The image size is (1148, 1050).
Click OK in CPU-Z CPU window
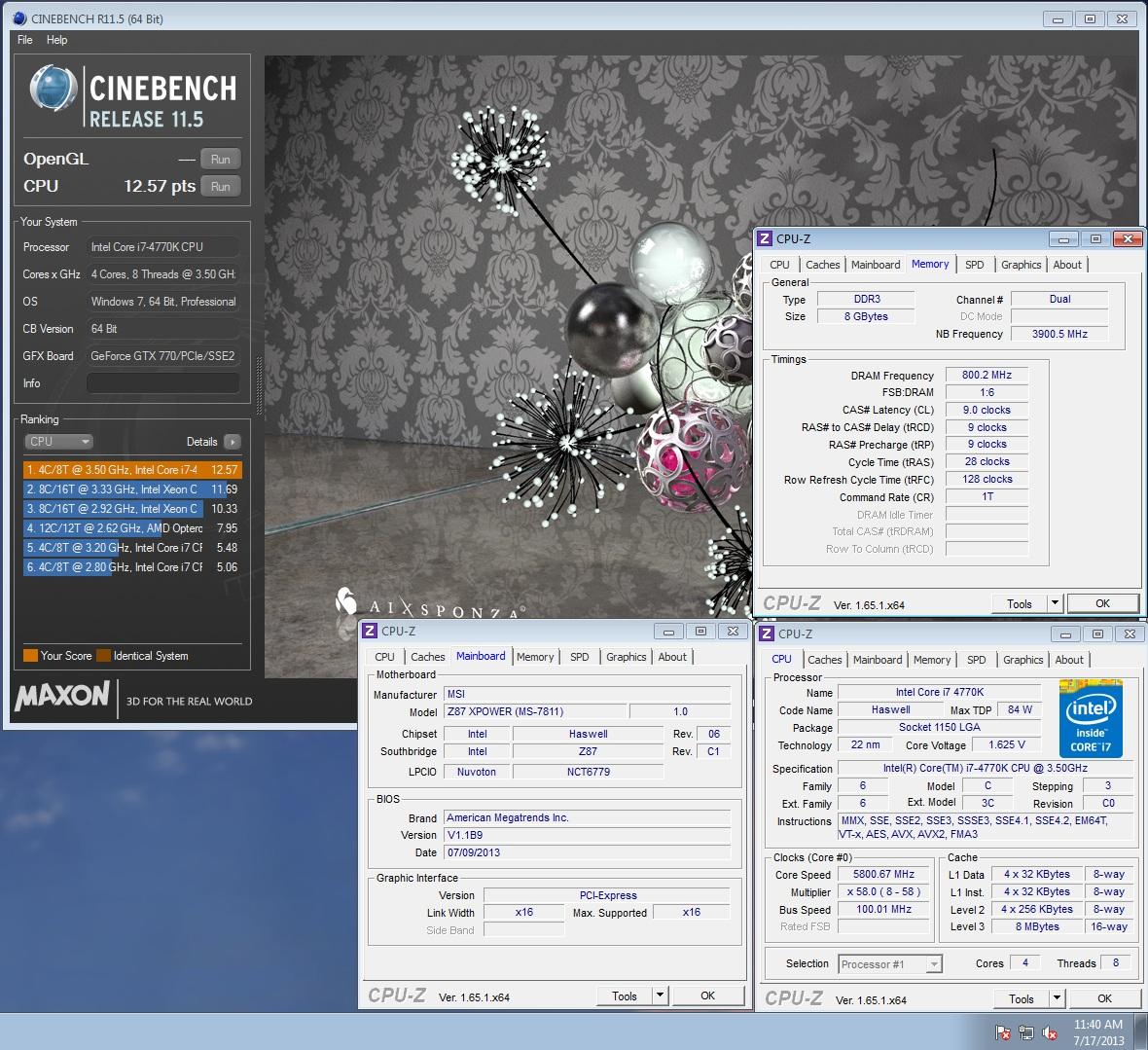[x=1105, y=998]
